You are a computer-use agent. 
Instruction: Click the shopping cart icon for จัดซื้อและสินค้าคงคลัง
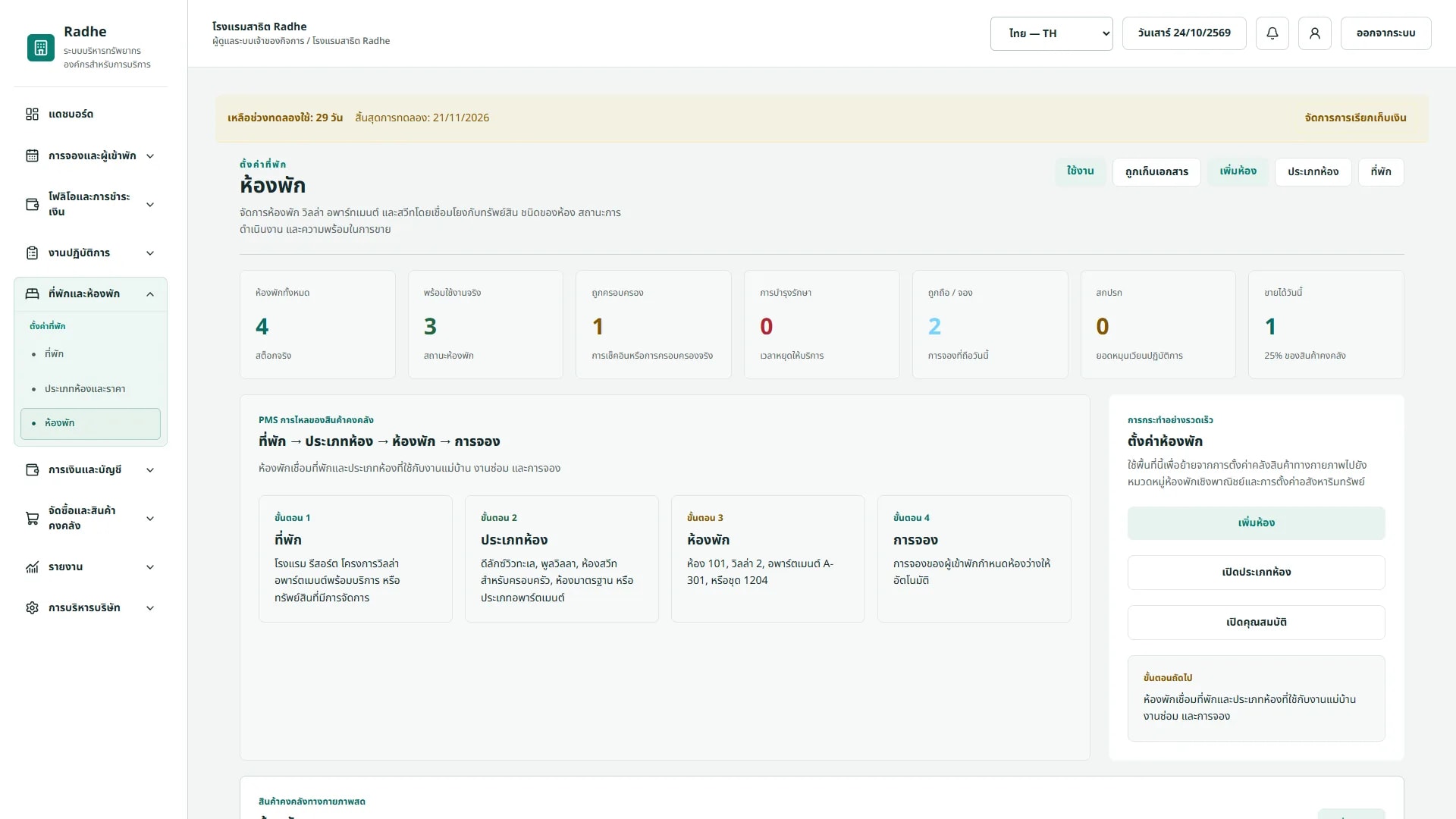[x=32, y=518]
